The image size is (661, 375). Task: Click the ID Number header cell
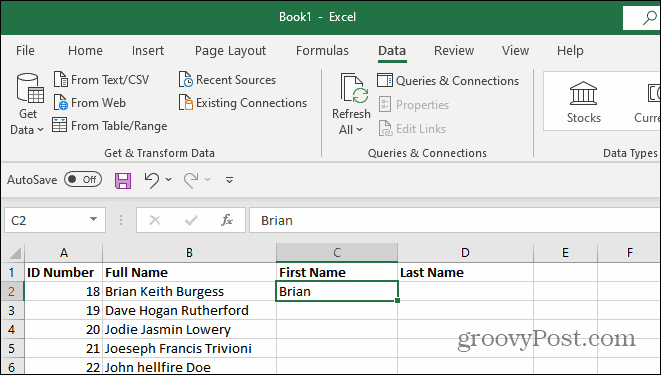tap(64, 272)
